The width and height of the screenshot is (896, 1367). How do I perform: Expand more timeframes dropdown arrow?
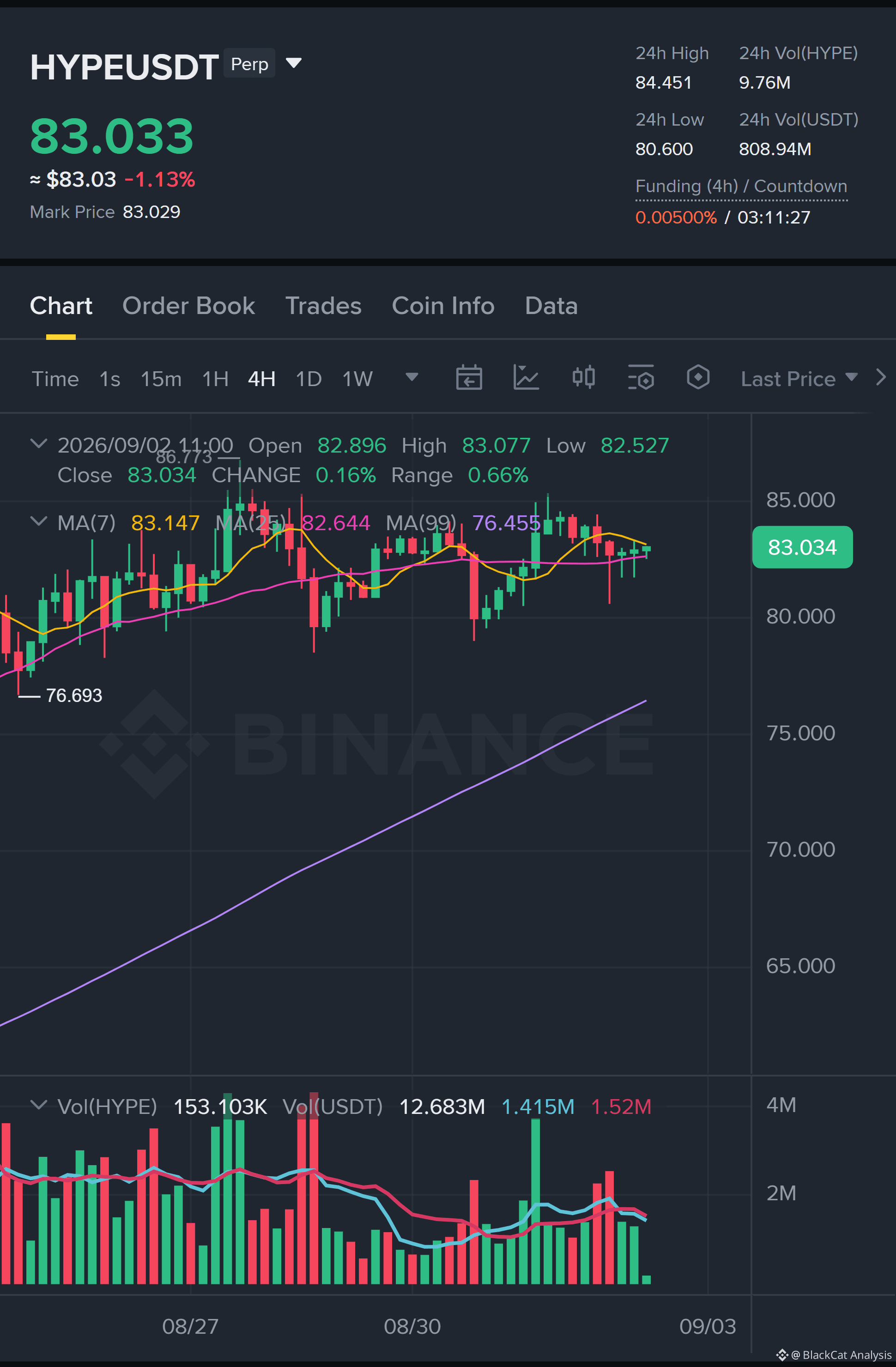coord(412,377)
